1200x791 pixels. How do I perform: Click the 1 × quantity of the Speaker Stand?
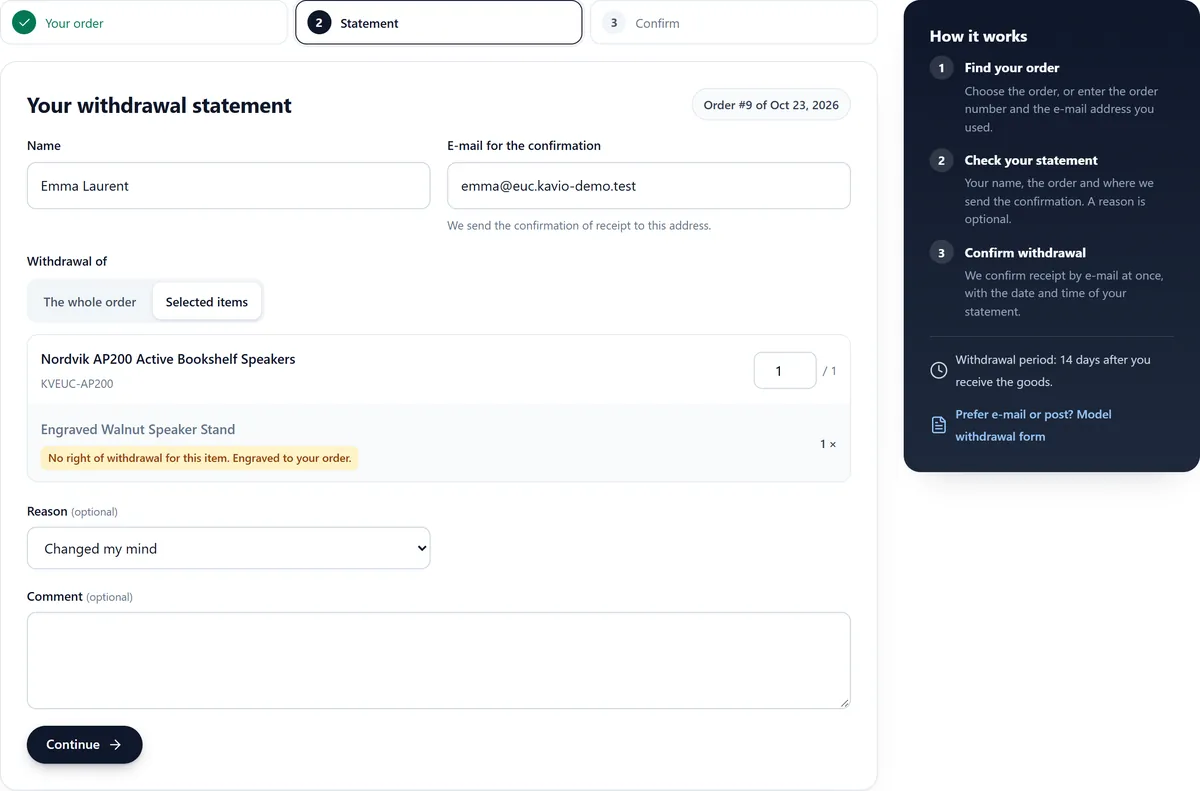[x=828, y=444]
